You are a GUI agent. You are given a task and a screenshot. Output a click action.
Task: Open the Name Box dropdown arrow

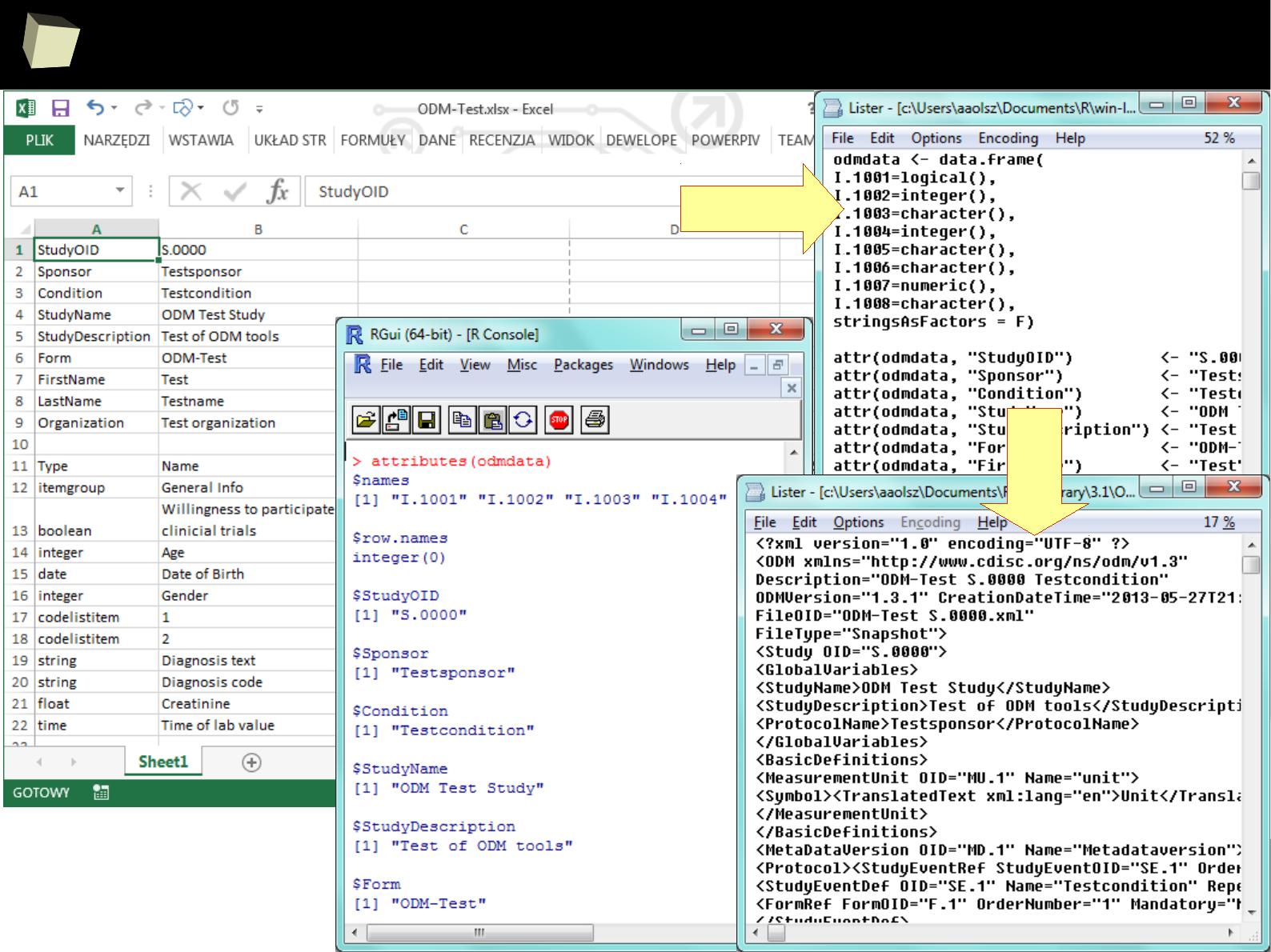point(119,190)
